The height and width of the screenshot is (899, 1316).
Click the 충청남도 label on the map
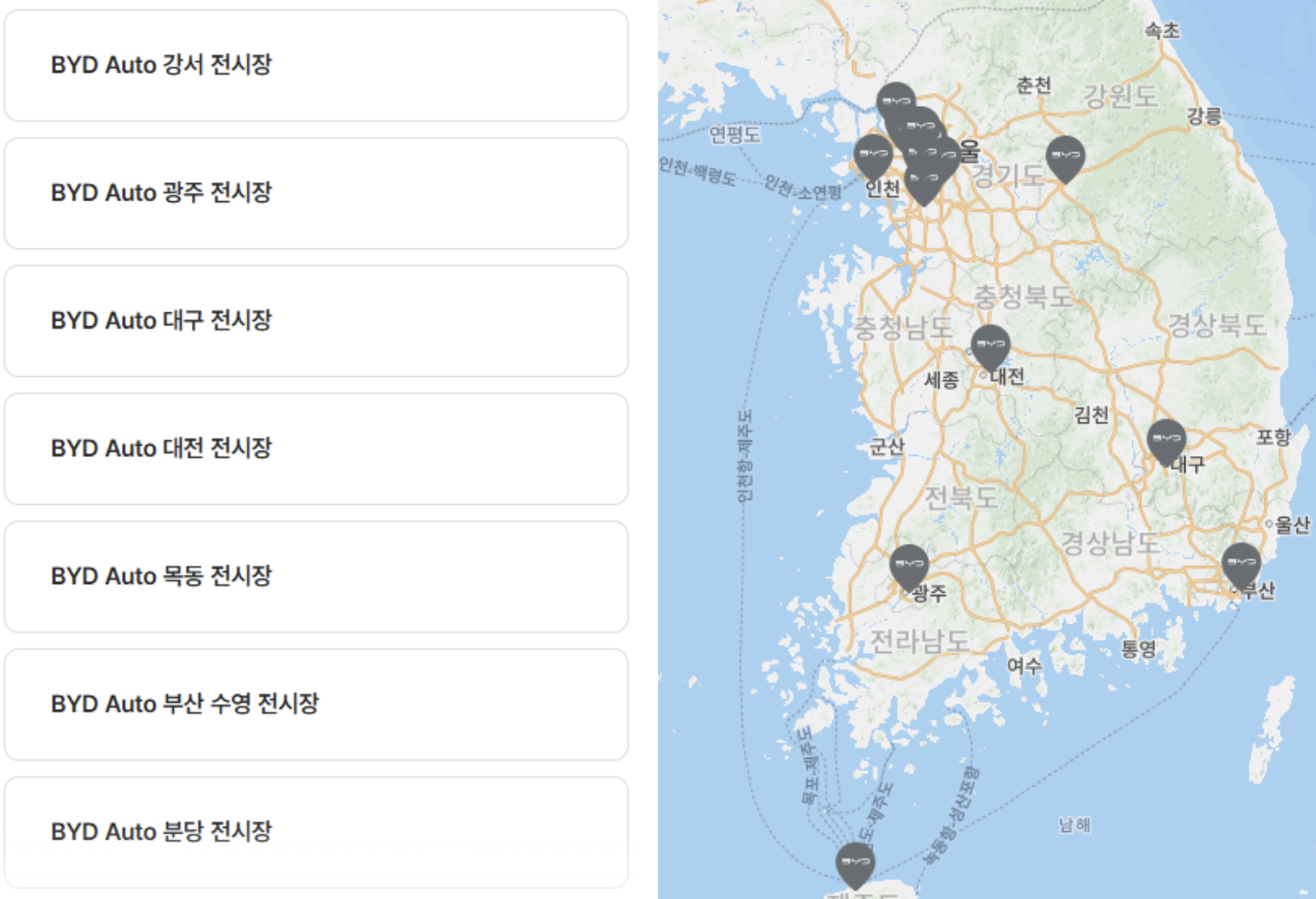[x=903, y=327]
